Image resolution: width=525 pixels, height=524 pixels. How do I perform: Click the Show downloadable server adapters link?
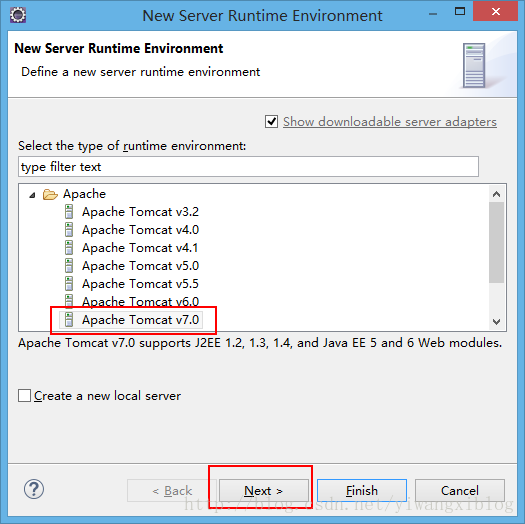pos(390,122)
